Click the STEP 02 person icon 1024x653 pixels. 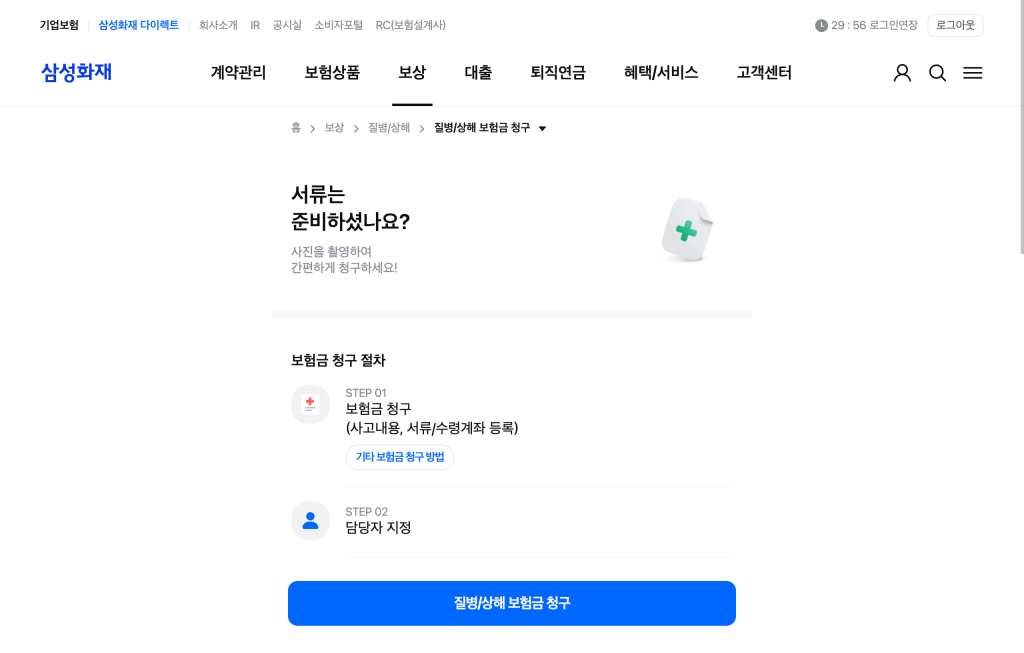pos(310,520)
